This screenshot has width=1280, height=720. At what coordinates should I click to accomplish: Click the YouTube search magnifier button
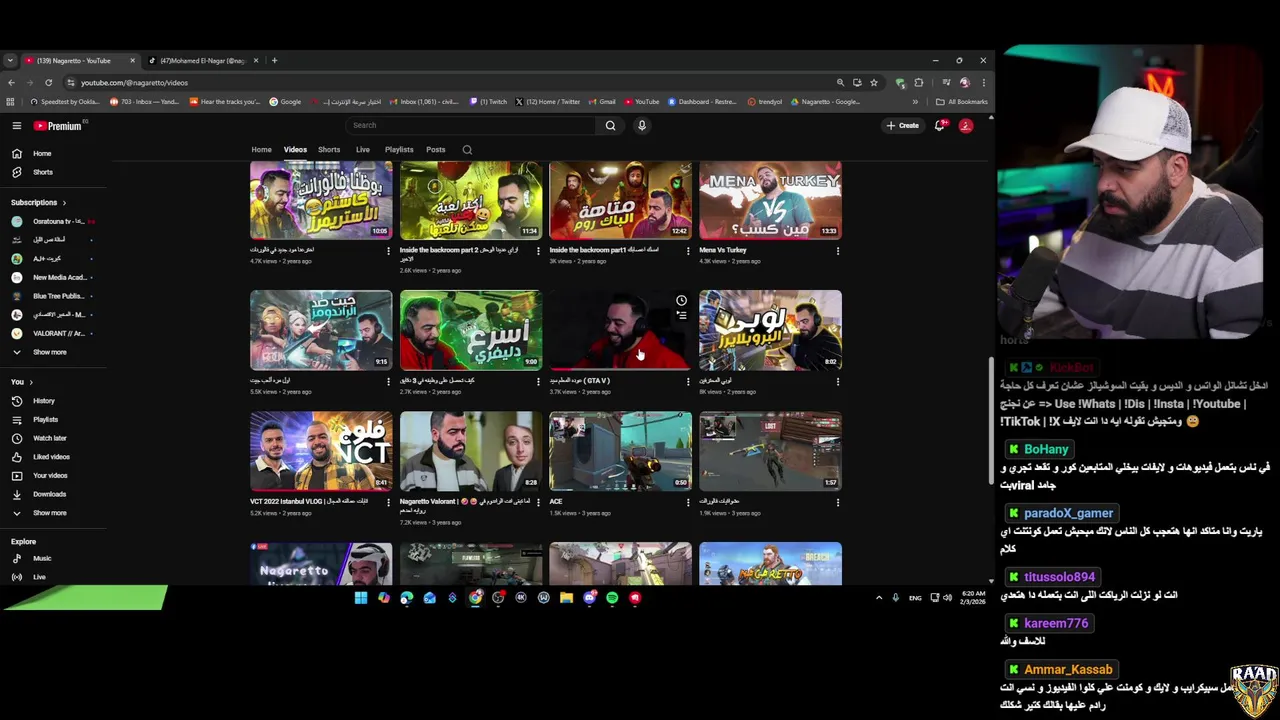click(610, 125)
